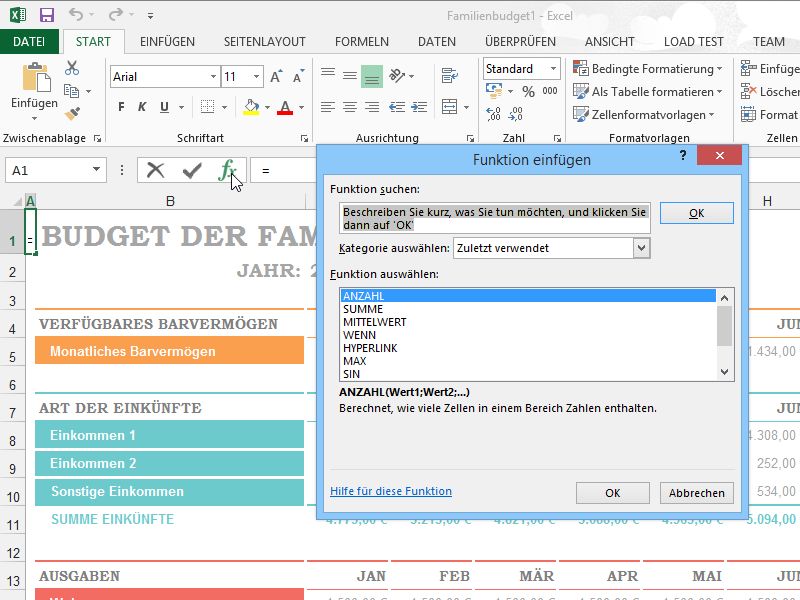Viewport: 800px width, 600px height.
Task: Click the cell borders icon
Action: coord(207,107)
